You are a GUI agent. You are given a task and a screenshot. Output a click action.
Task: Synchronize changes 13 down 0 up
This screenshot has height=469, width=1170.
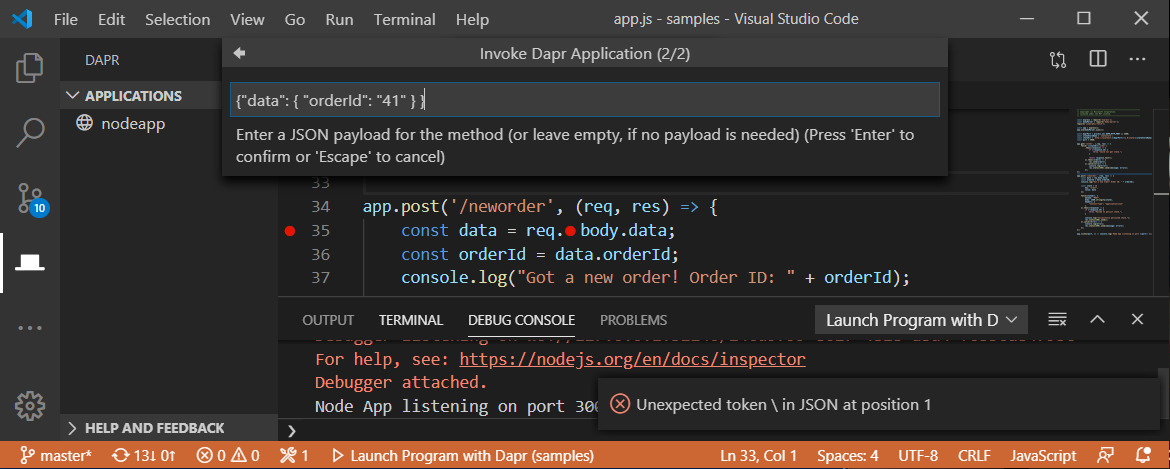[x=144, y=456]
